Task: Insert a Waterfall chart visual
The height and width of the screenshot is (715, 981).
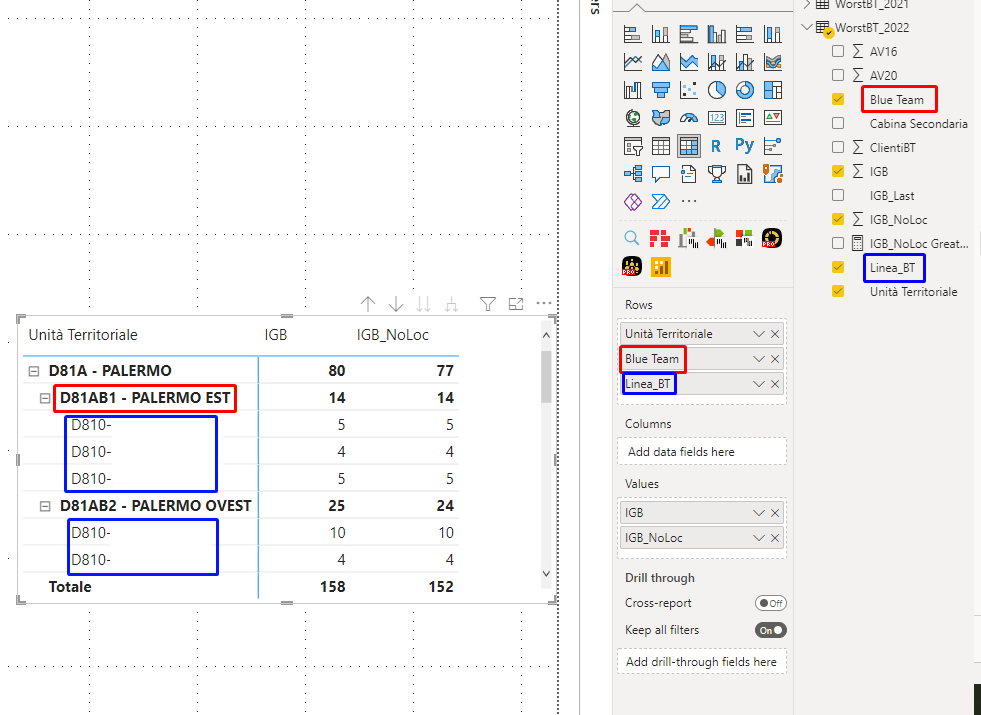Action: (633, 90)
